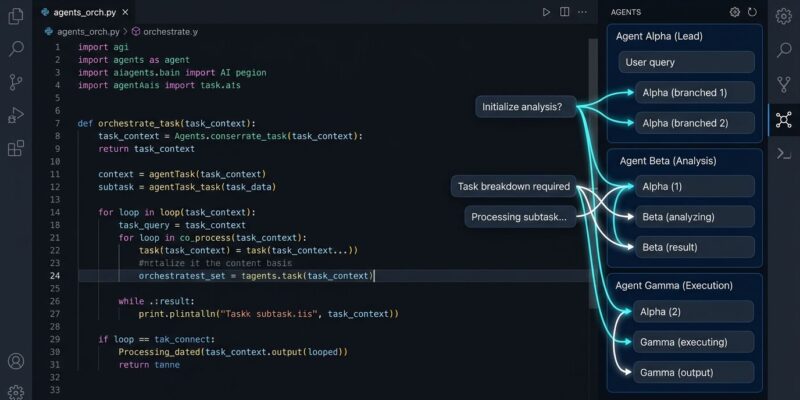Click line number 24 in the gutter
Image resolution: width=800 pixels, height=400 pixels.
tap(54, 276)
